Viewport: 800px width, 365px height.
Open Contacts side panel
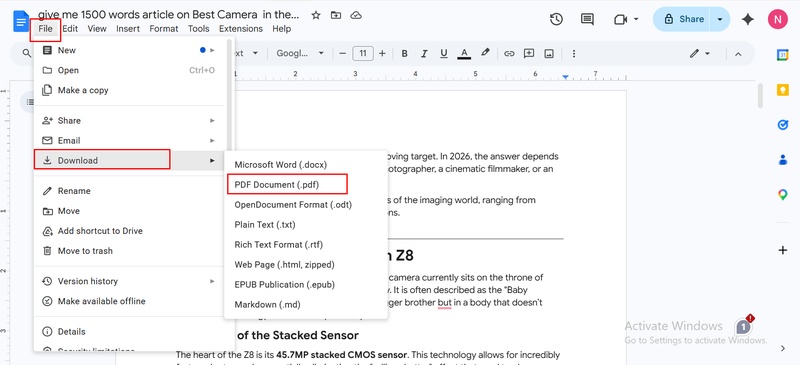pyautogui.click(x=783, y=160)
